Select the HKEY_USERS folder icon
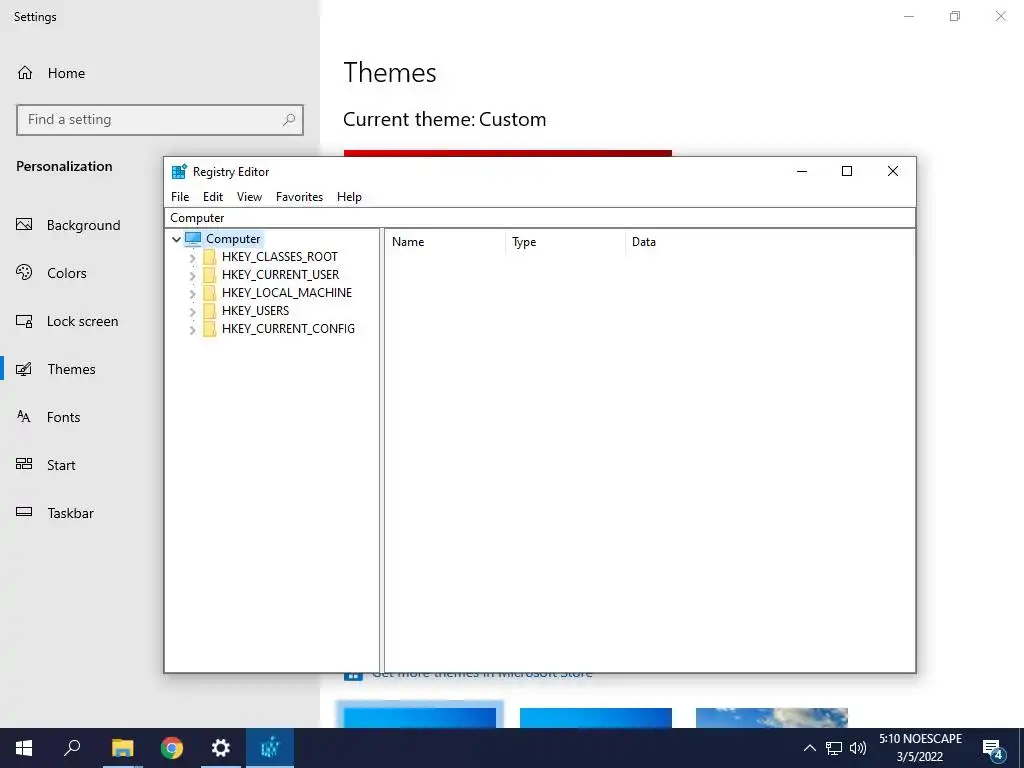1024x768 pixels. (209, 311)
